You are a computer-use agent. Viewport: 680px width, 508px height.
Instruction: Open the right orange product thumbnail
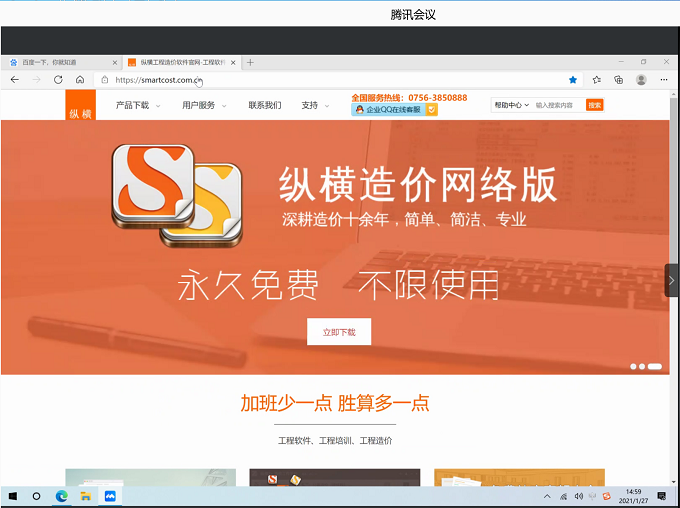[x=519, y=477]
